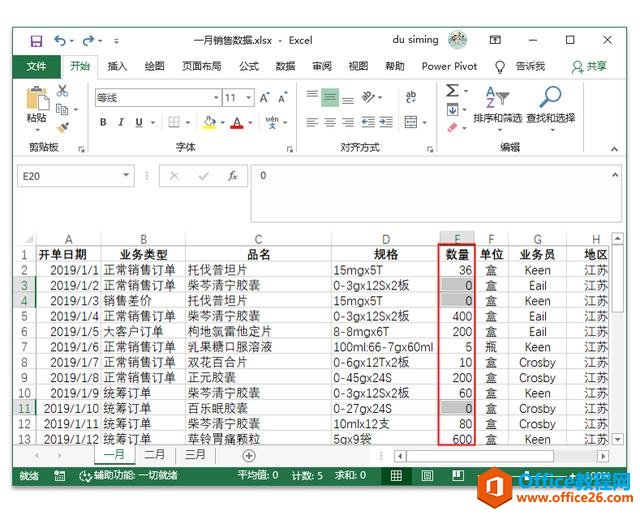Click the Fill down icon
640x515 pixels.
(452, 110)
